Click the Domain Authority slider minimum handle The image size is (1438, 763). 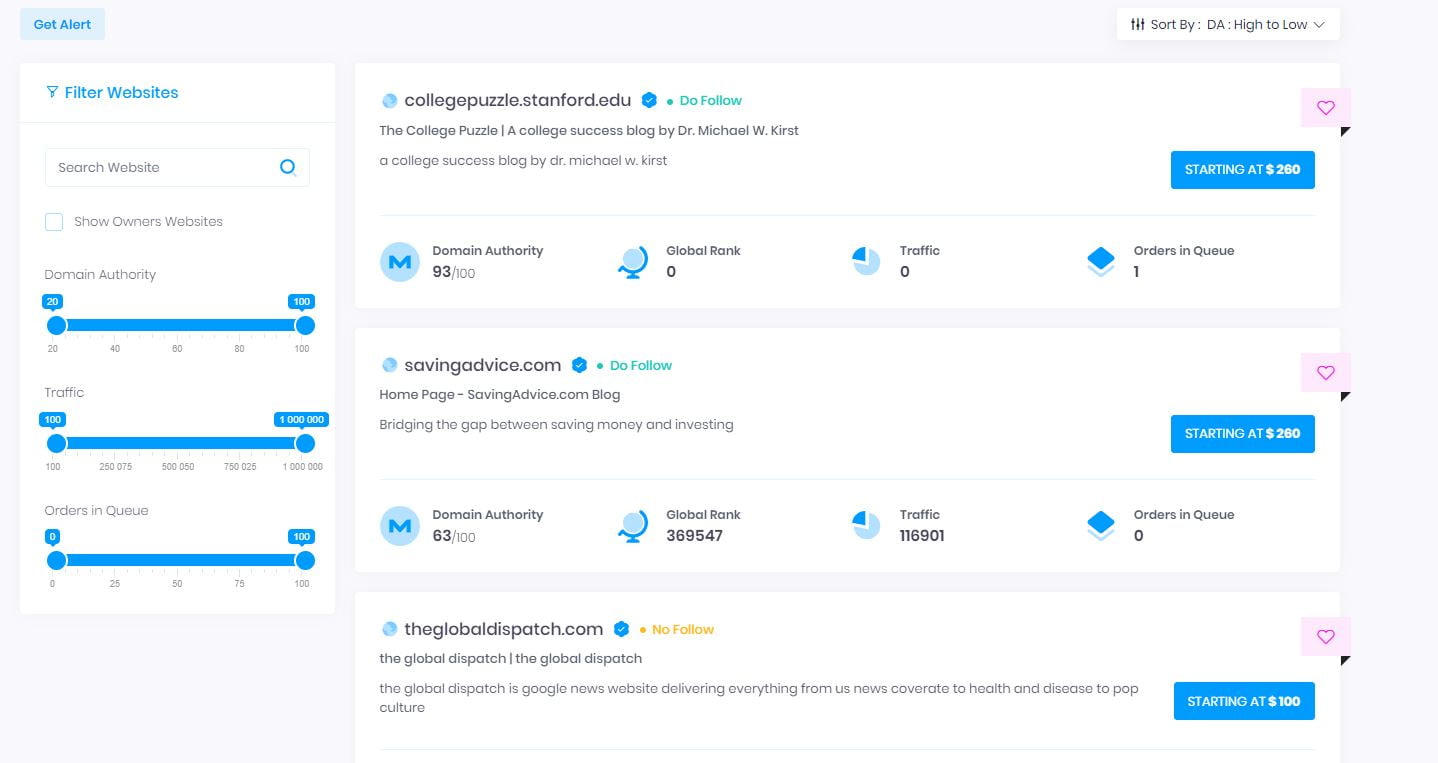57,325
